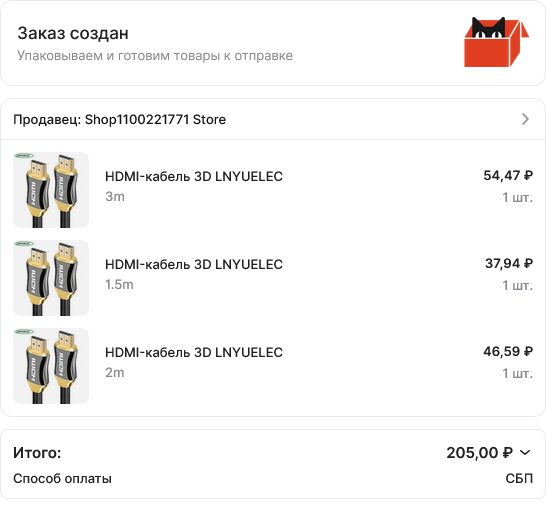This screenshot has width=546, height=511.
Task: Click the СБП payment method value
Action: 519,479
